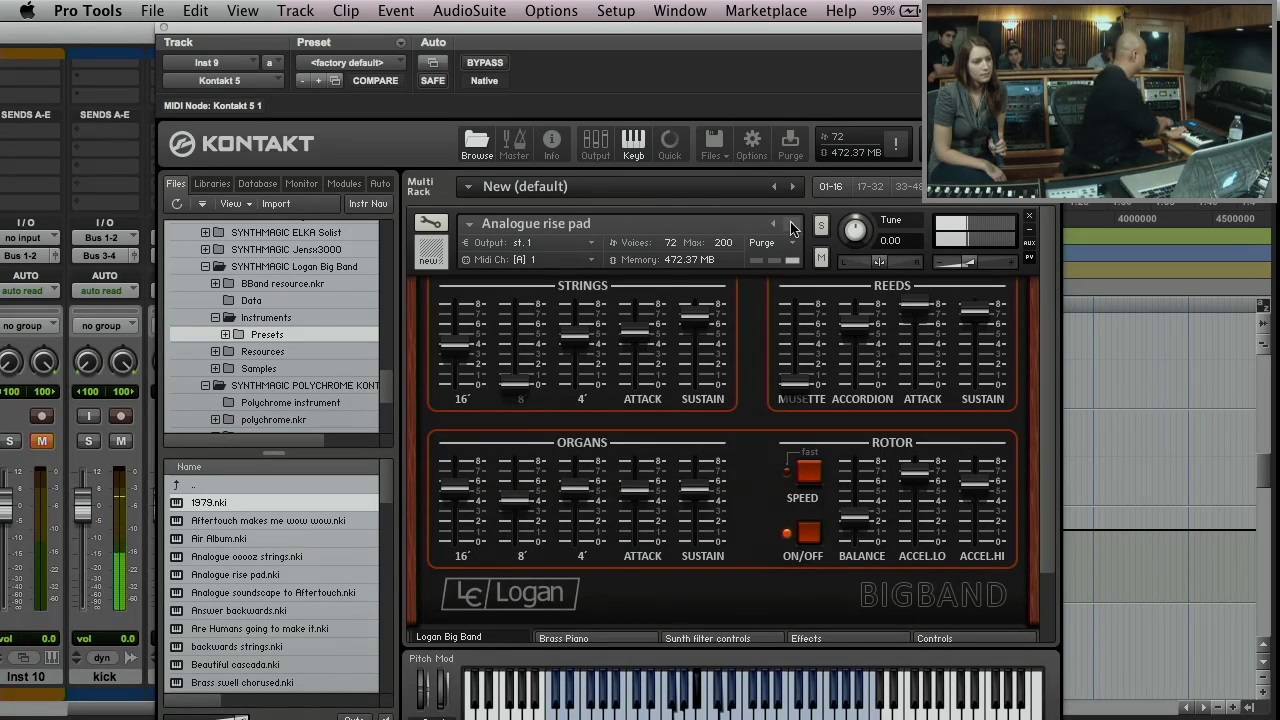This screenshot has height=720, width=1280.
Task: Open the New (default) multi dropdown
Action: coord(468,186)
